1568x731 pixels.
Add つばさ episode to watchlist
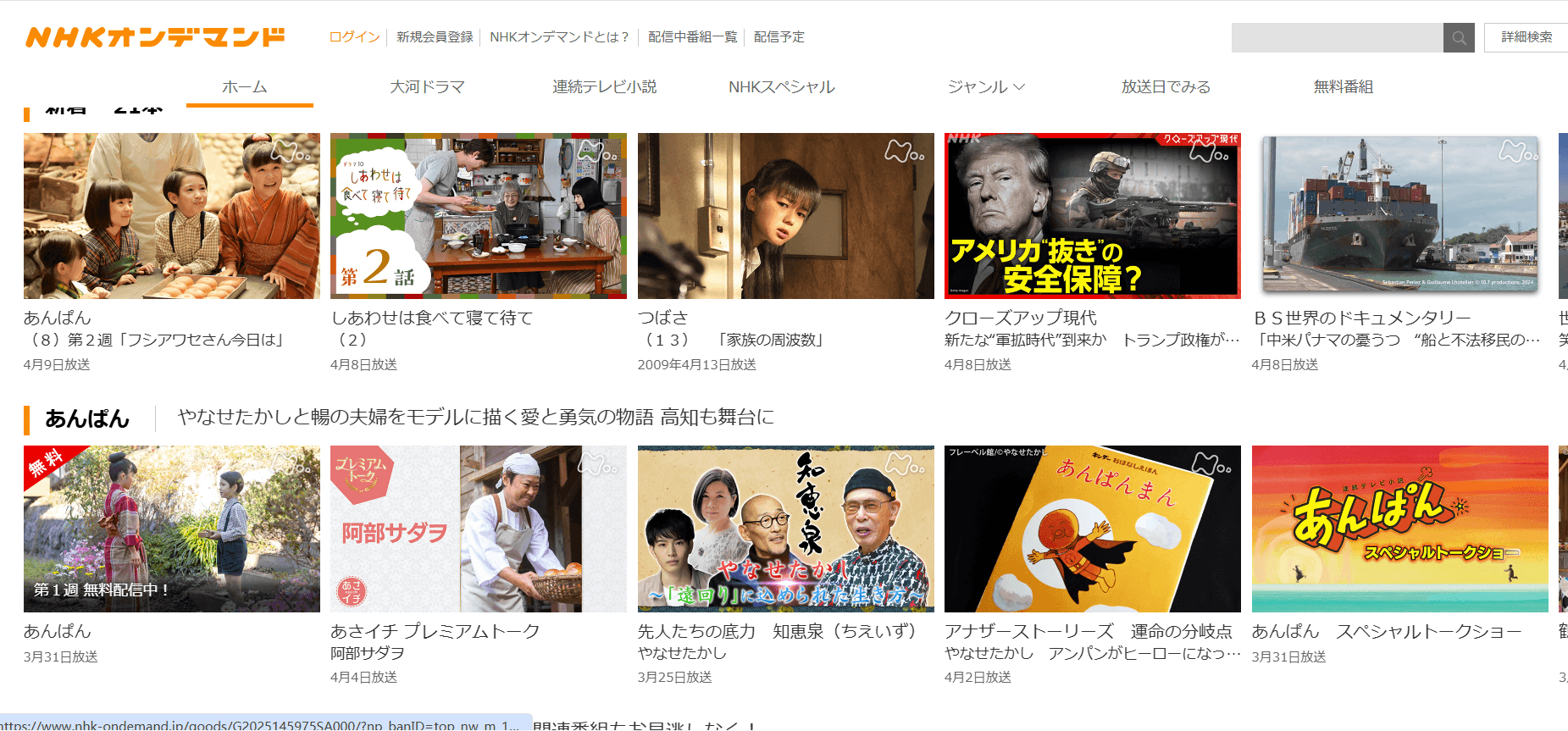tap(906, 152)
